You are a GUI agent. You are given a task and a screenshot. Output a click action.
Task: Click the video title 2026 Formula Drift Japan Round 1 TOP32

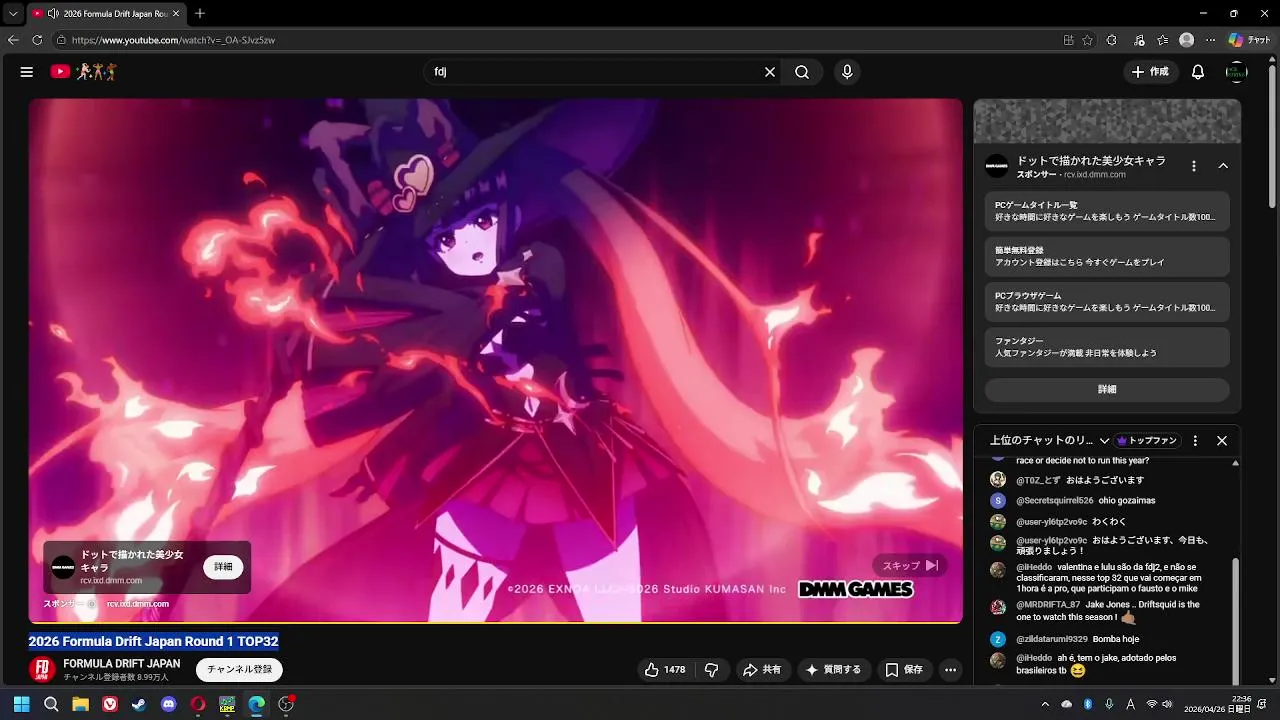coord(153,641)
